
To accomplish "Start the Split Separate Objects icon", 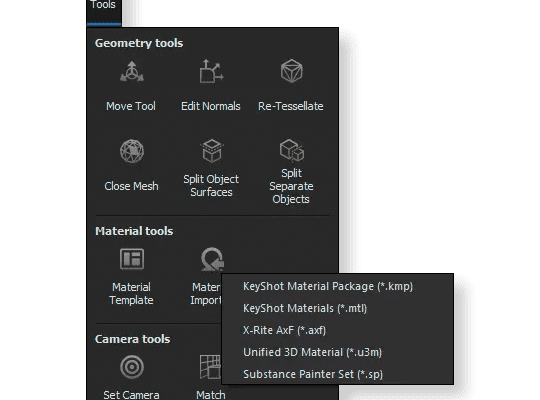I will 291,150.
